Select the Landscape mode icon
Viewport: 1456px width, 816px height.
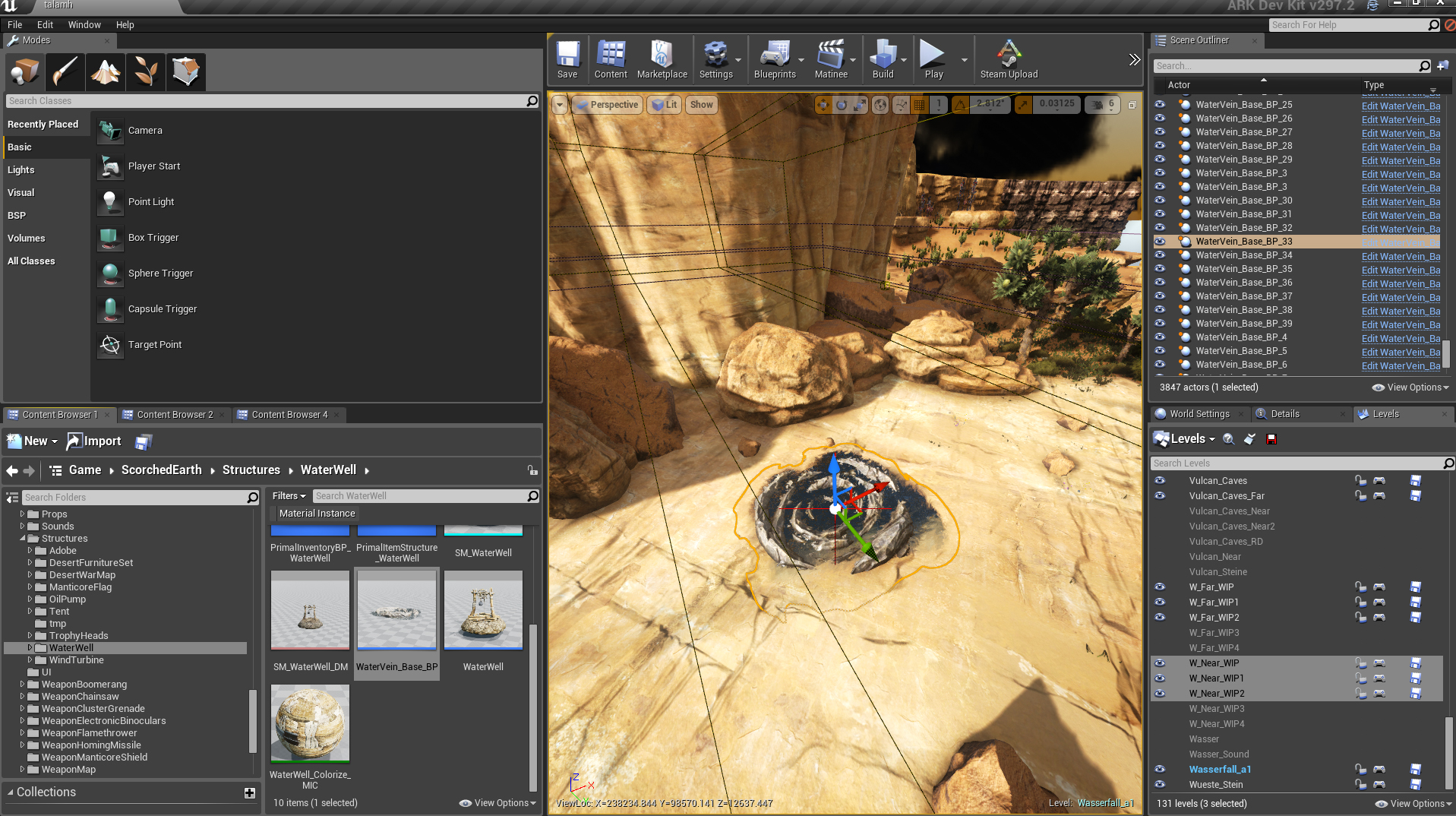point(106,72)
